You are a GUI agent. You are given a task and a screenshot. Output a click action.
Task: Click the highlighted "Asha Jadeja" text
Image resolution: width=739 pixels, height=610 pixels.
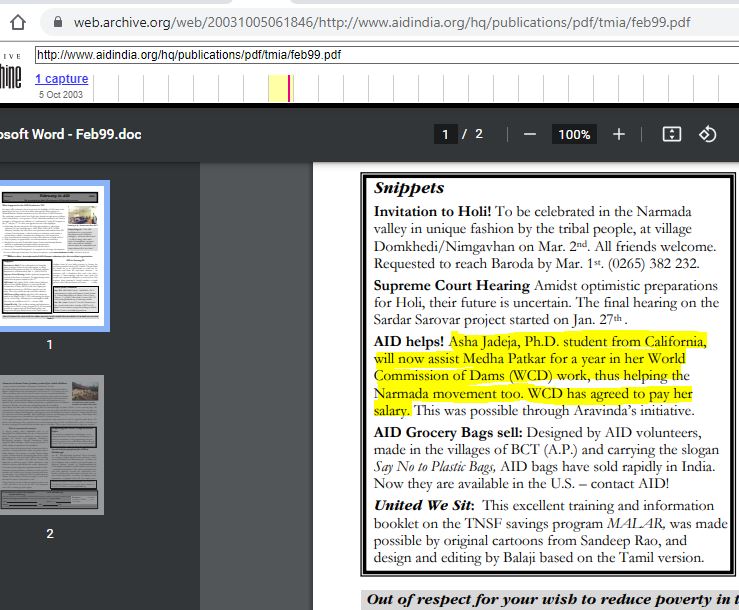484,341
